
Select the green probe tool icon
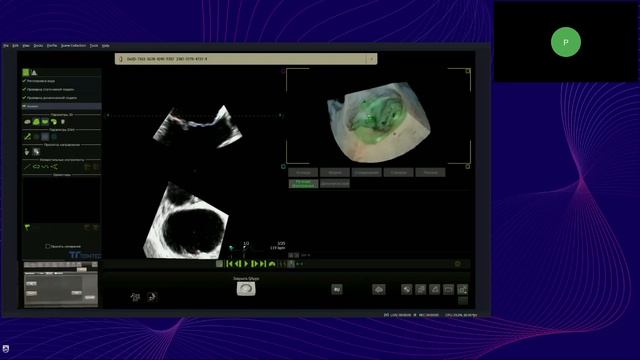coord(27,137)
